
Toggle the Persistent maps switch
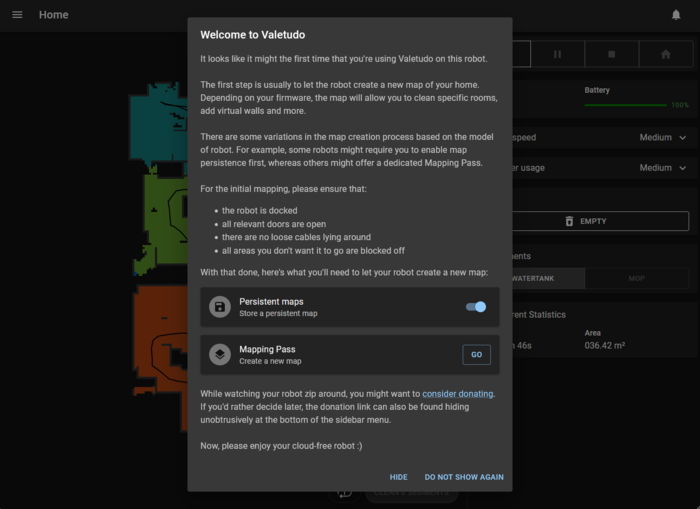click(476, 307)
